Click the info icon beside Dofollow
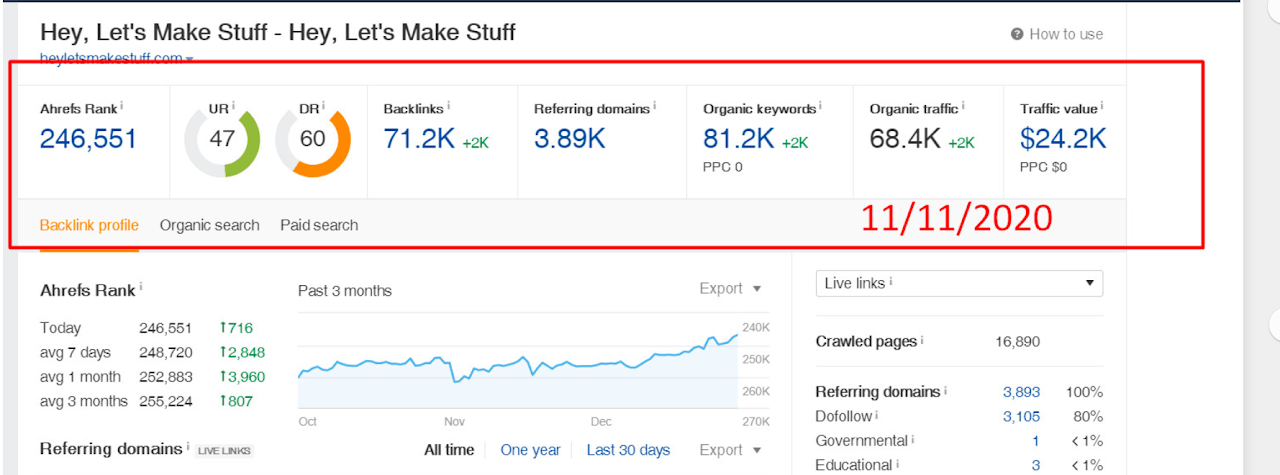1280x475 pixels. click(878, 416)
